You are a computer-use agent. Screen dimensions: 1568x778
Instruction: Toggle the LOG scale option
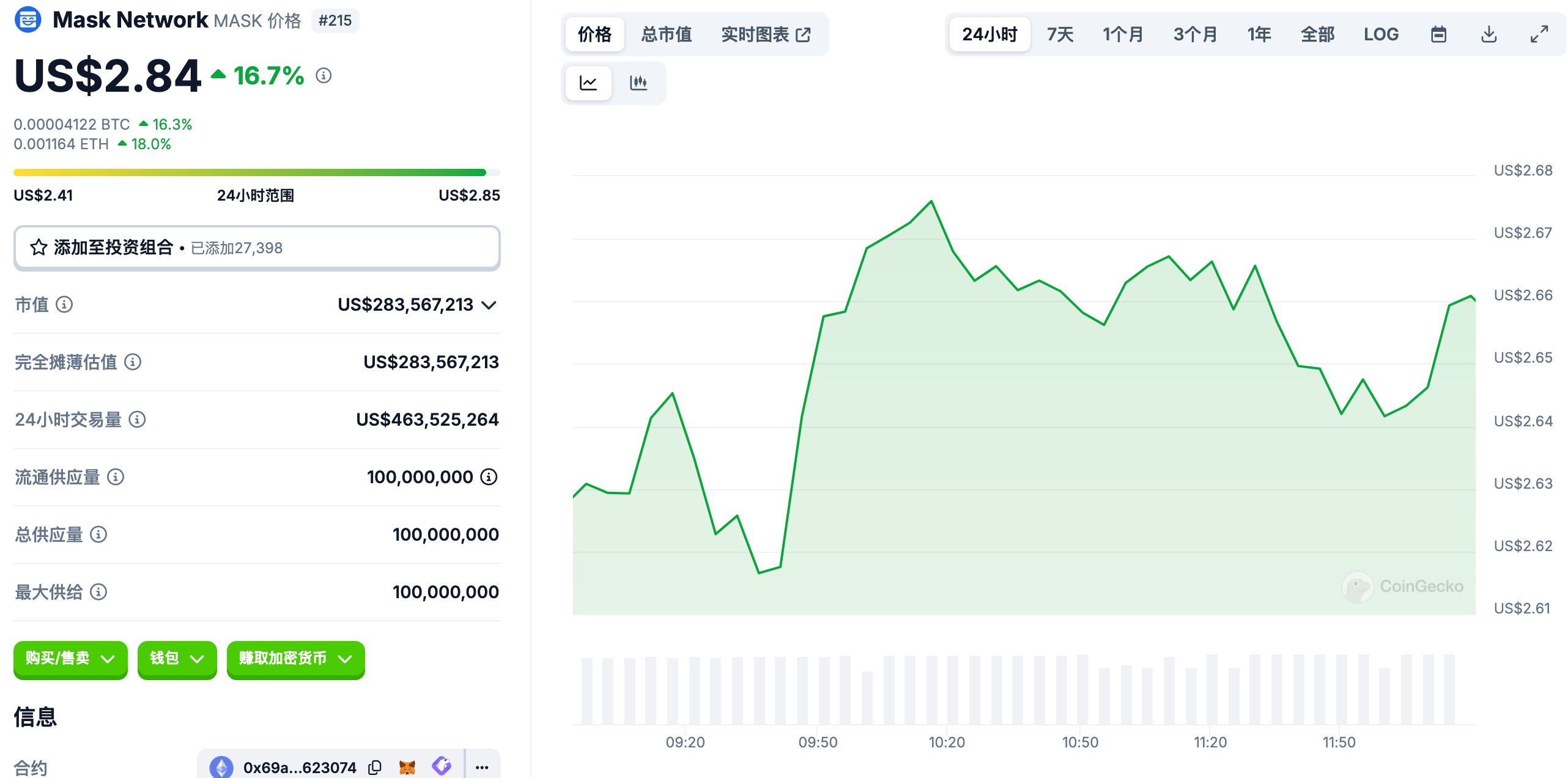(x=1381, y=34)
